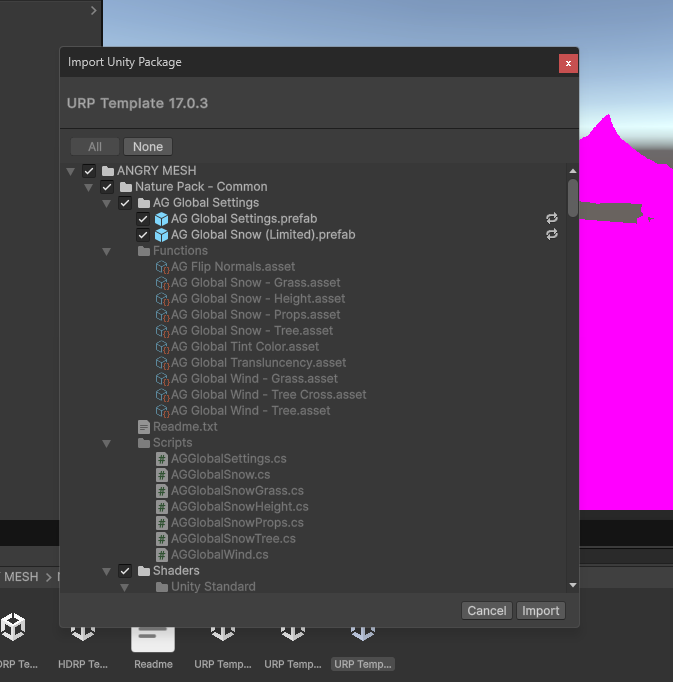Click the Nature Pack - Common folder icon
This screenshot has width=673, height=682.
(126, 187)
